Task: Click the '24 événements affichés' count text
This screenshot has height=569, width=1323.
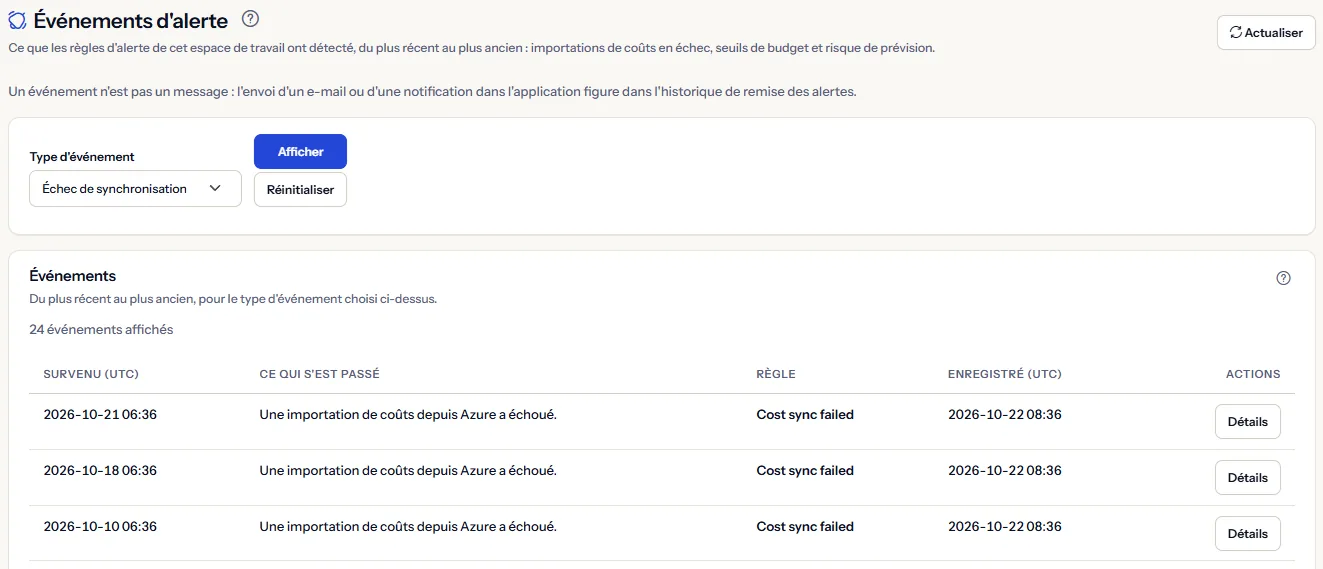Action: 101,330
